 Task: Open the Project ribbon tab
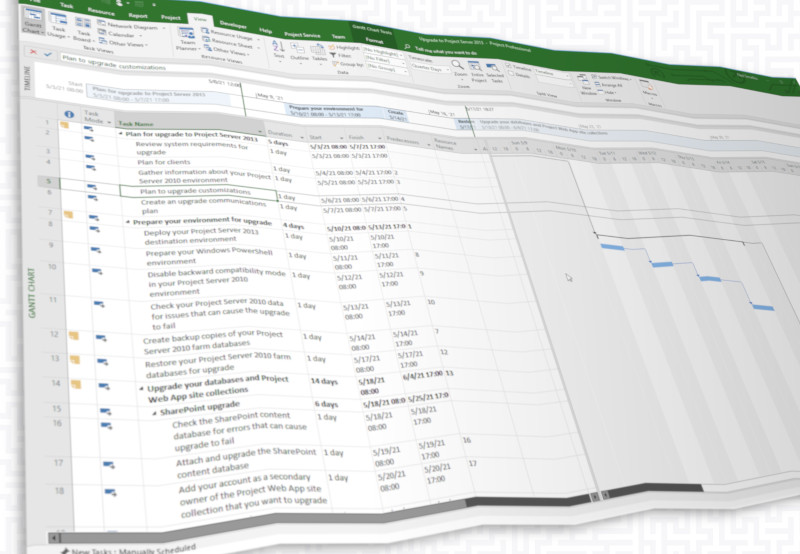click(x=170, y=17)
